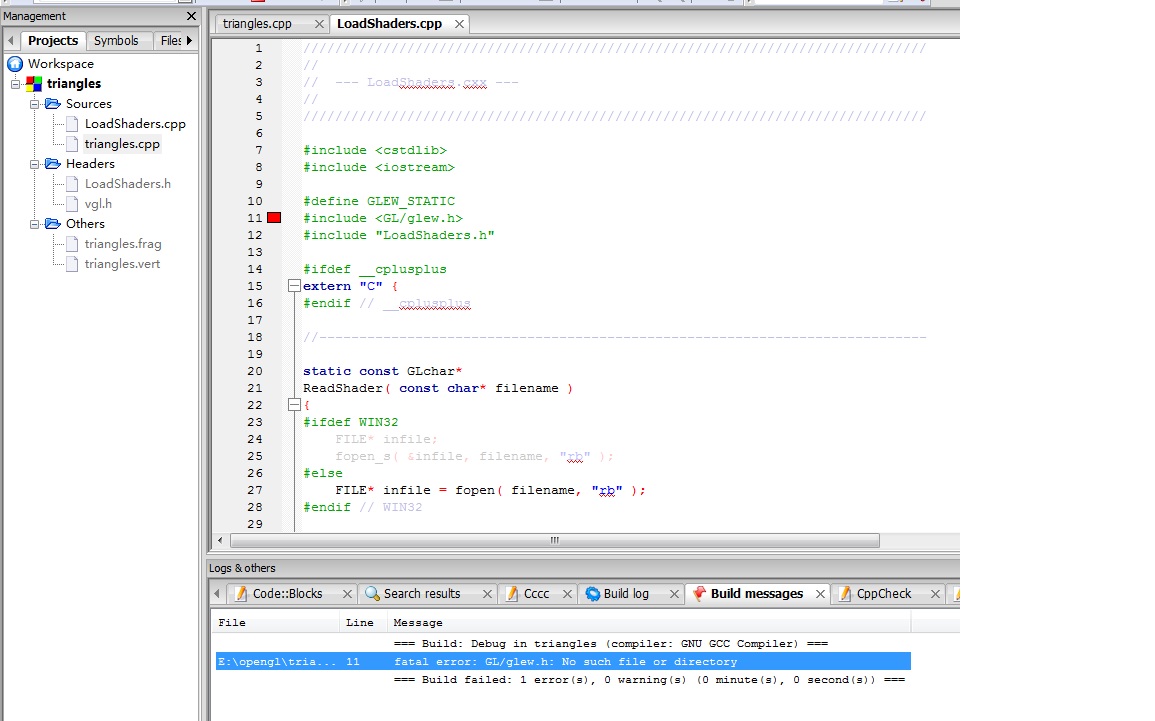Click the vgl.h file icon
This screenshot has width=1155, height=721.
(72, 204)
